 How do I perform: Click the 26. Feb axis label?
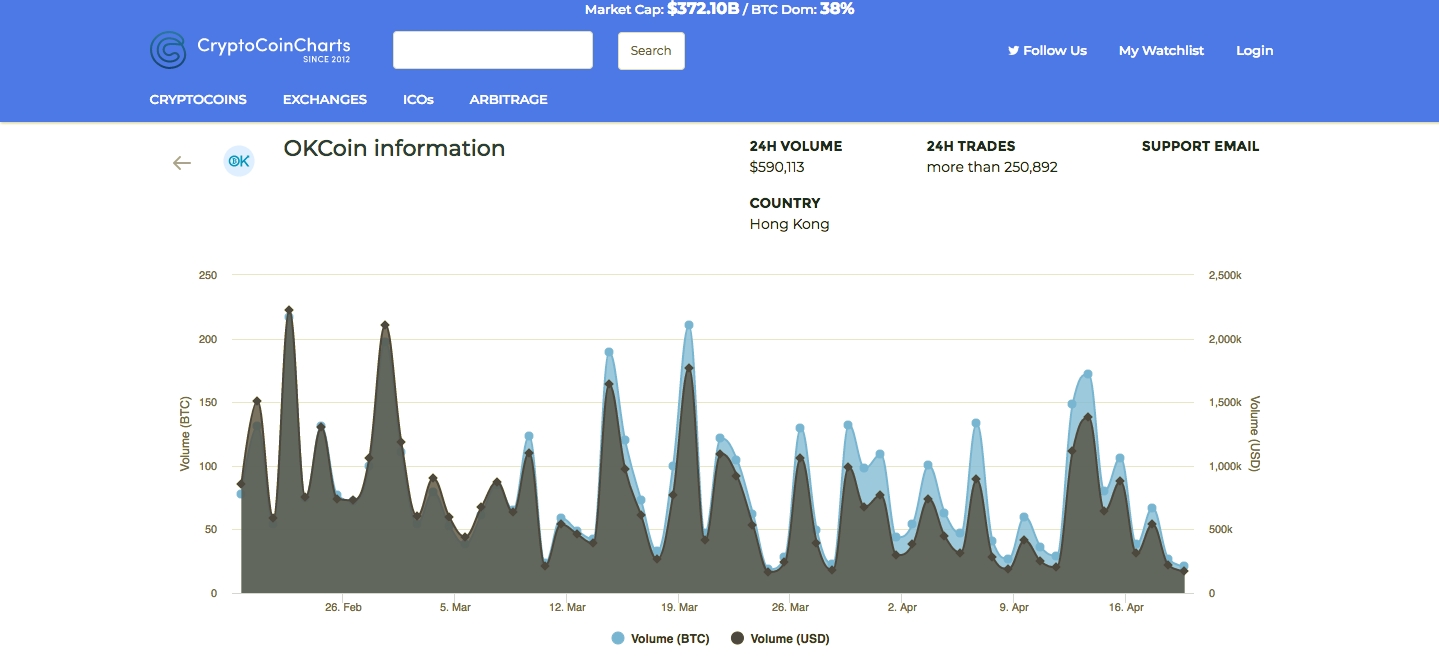343,607
